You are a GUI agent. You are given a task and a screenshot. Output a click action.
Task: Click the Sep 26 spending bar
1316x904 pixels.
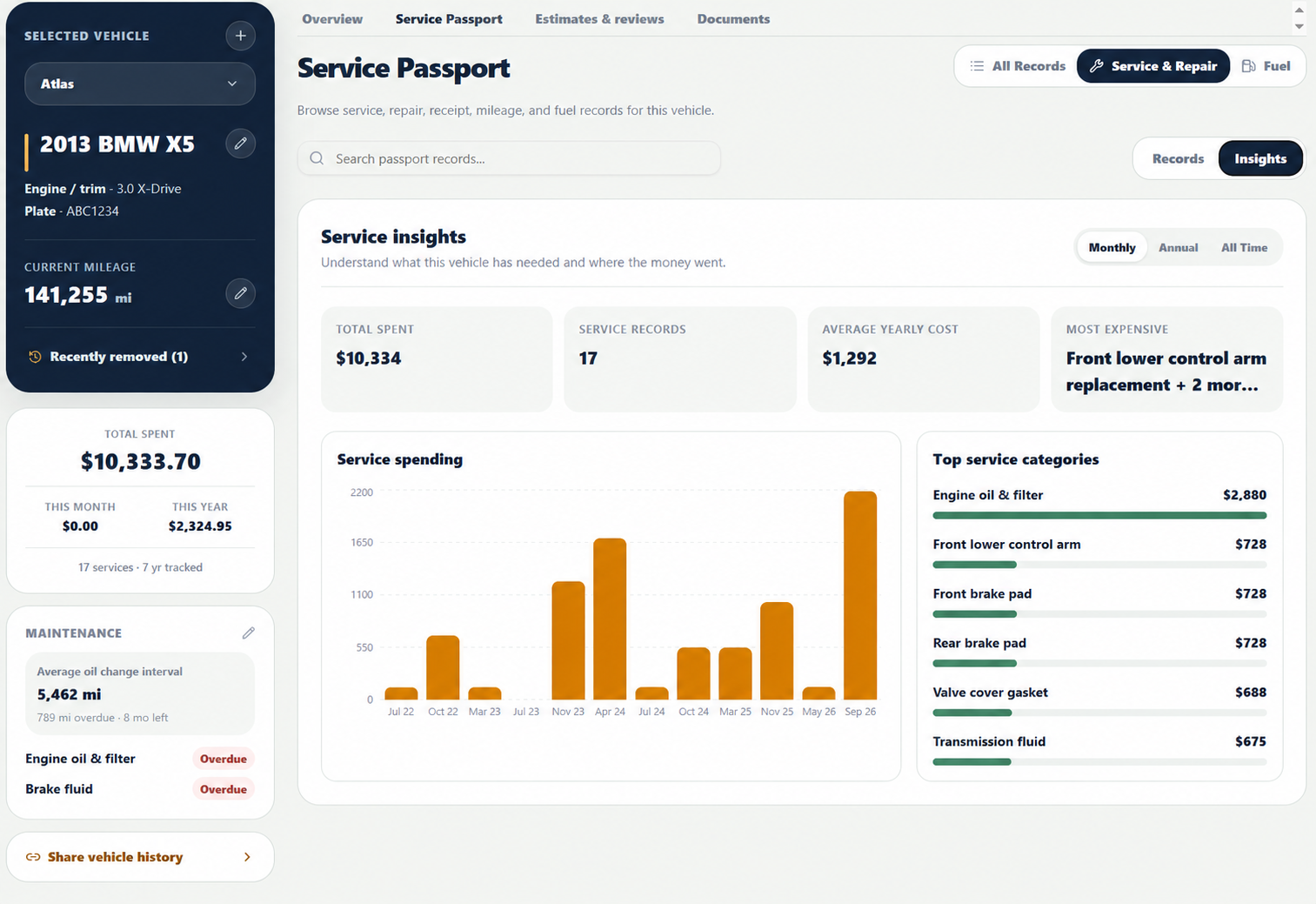point(860,595)
